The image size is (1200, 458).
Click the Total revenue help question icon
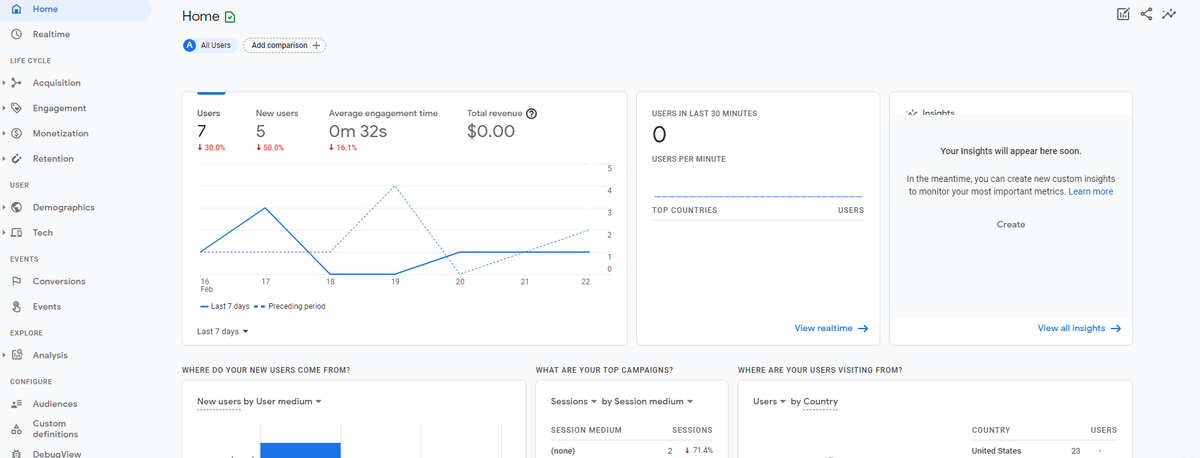click(x=532, y=113)
